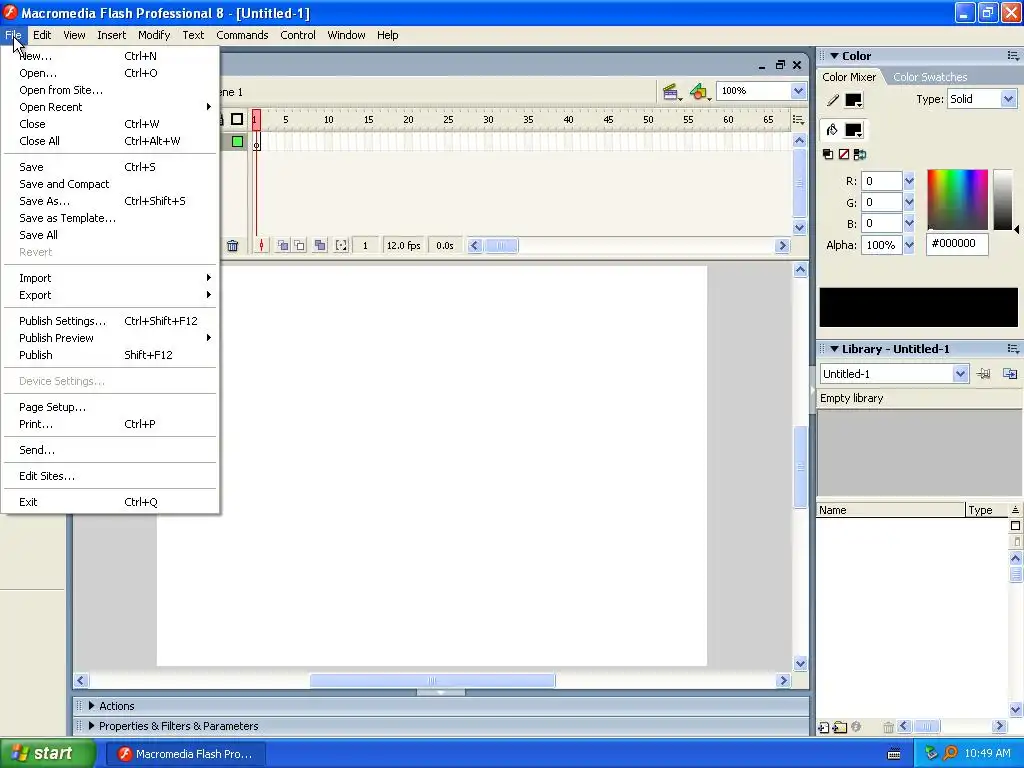Click the timeline layer trash icon
The width and height of the screenshot is (1024, 768).
232,246
